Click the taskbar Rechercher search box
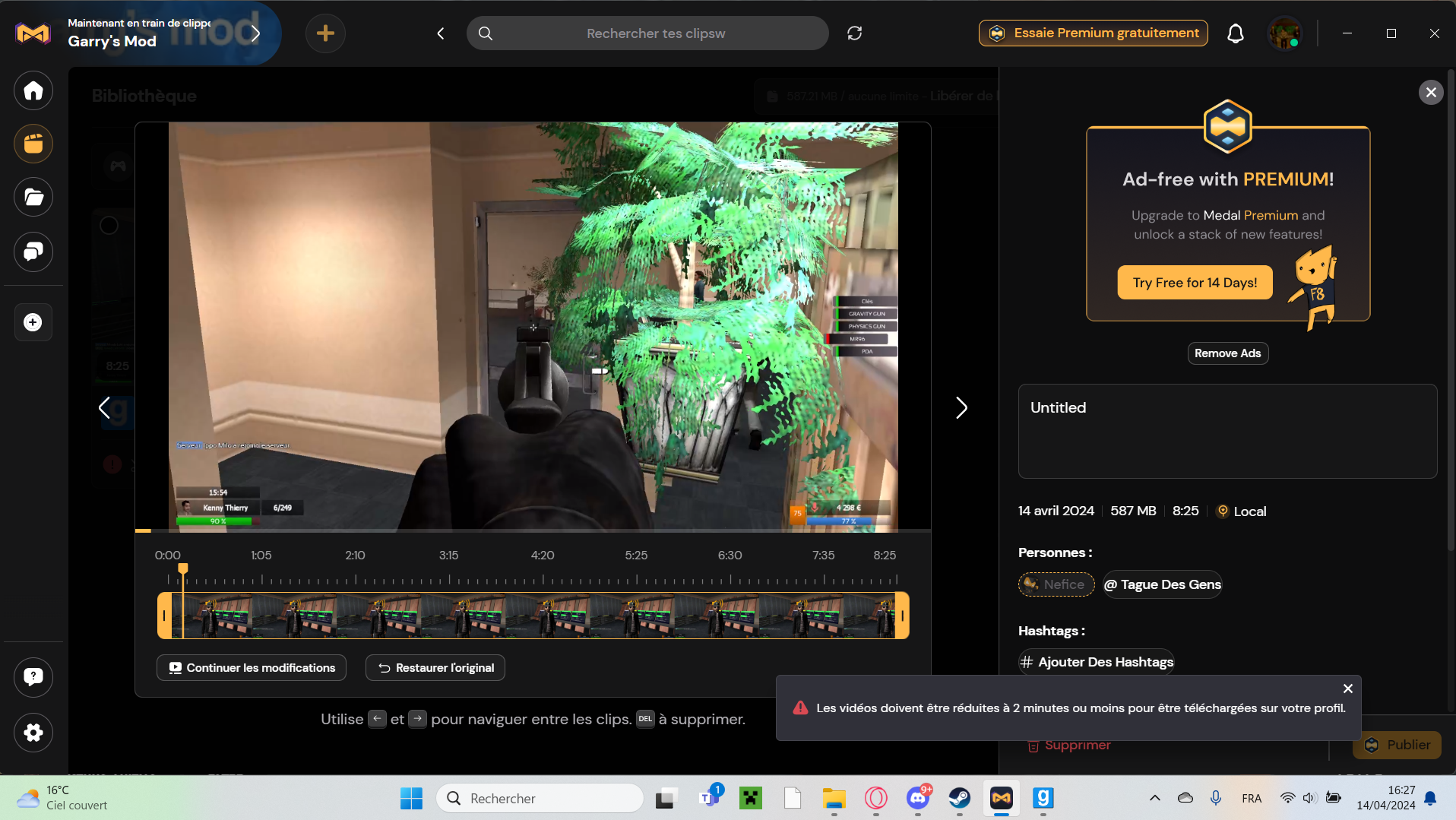Screen dimensions: 1456x820 (x=540, y=798)
